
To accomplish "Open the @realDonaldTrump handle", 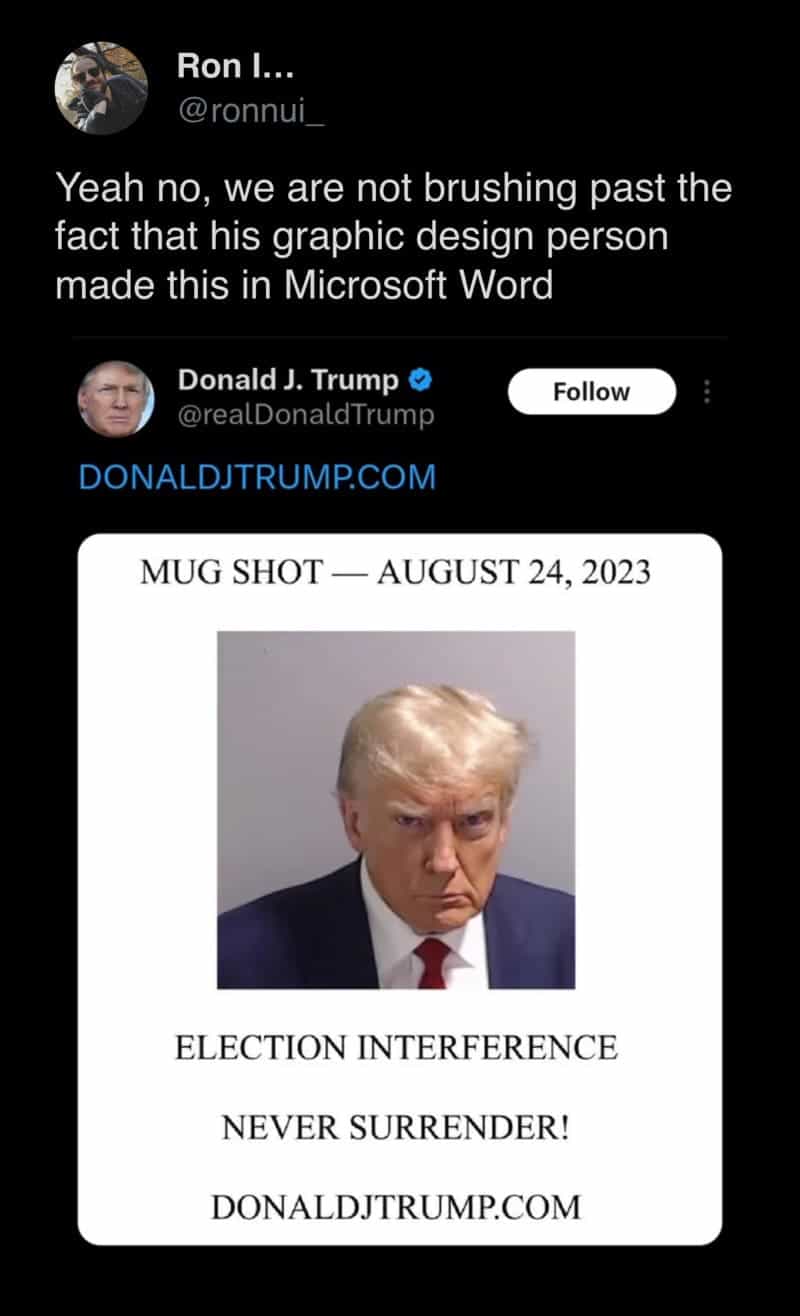I will tap(306, 415).
